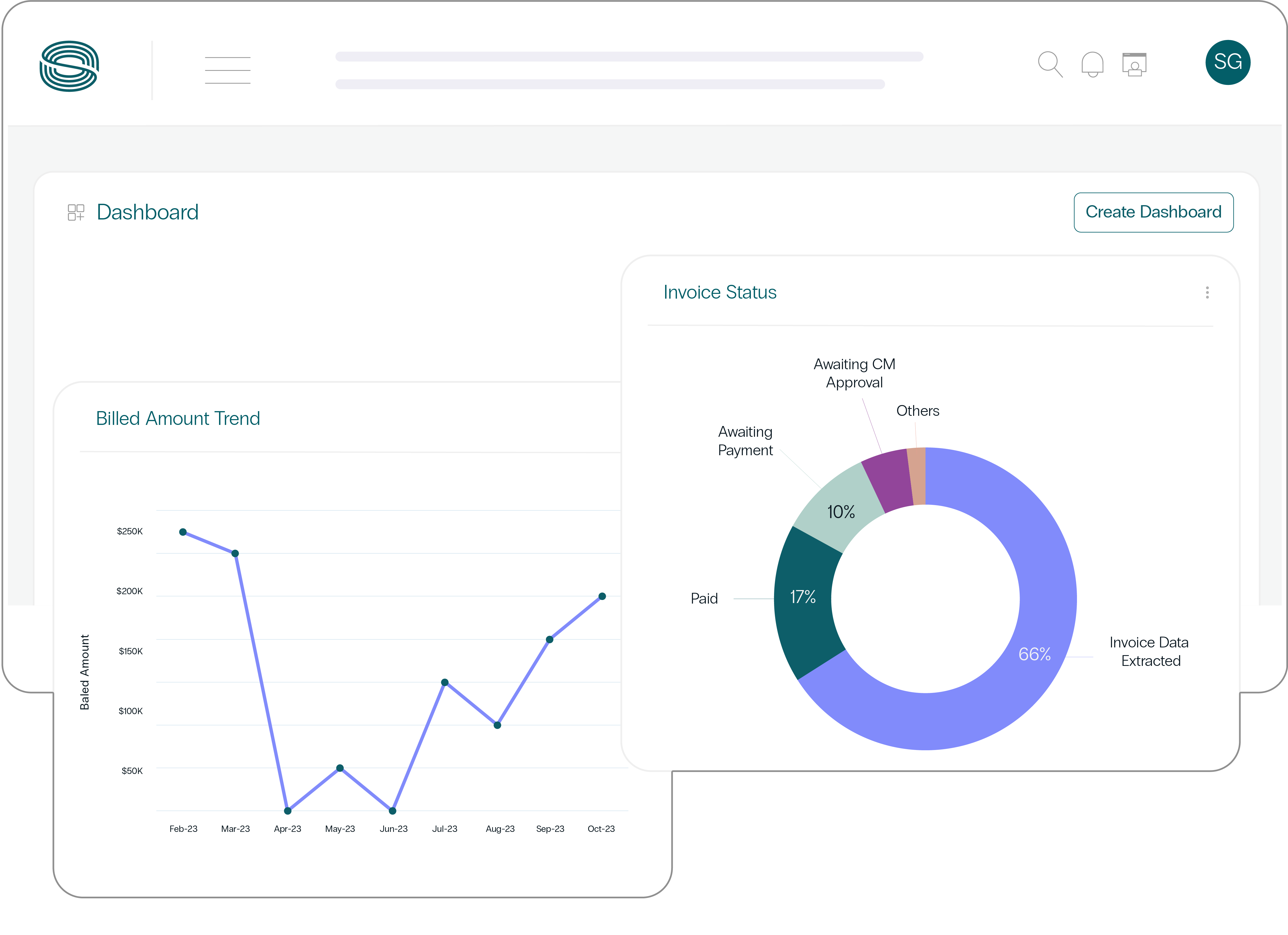Viewport: 1288px width, 935px height.
Task: Click the $150K axis label
Action: coord(130,651)
